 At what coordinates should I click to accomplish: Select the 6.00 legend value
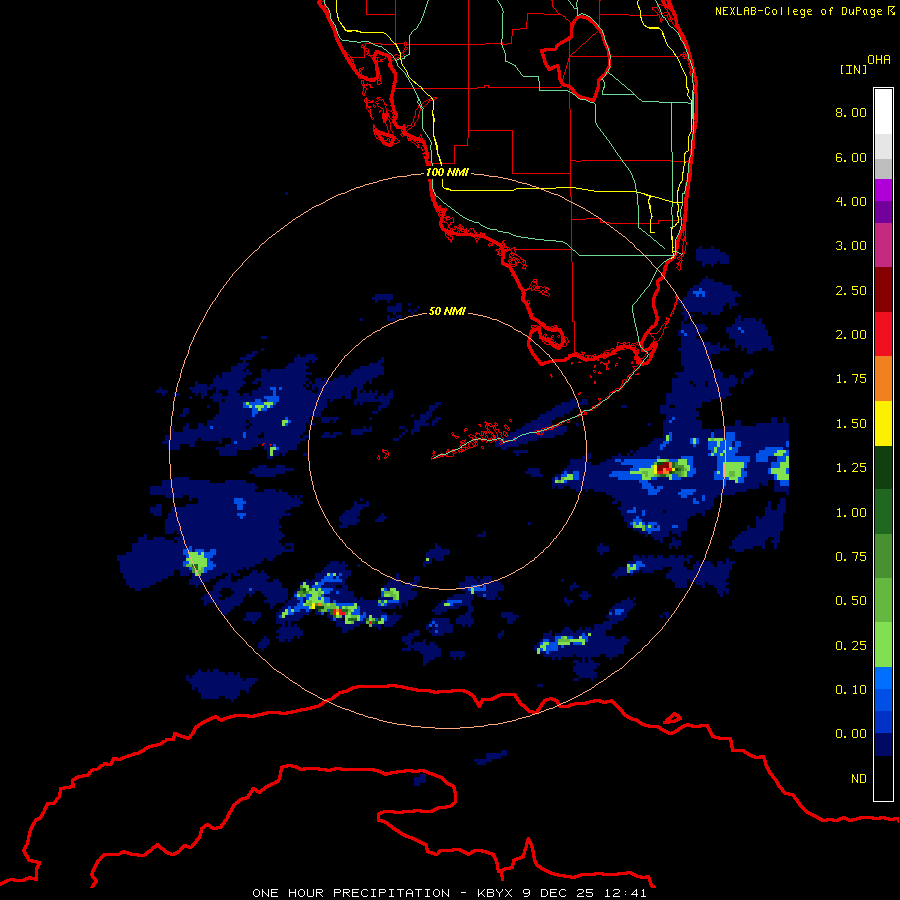point(851,157)
